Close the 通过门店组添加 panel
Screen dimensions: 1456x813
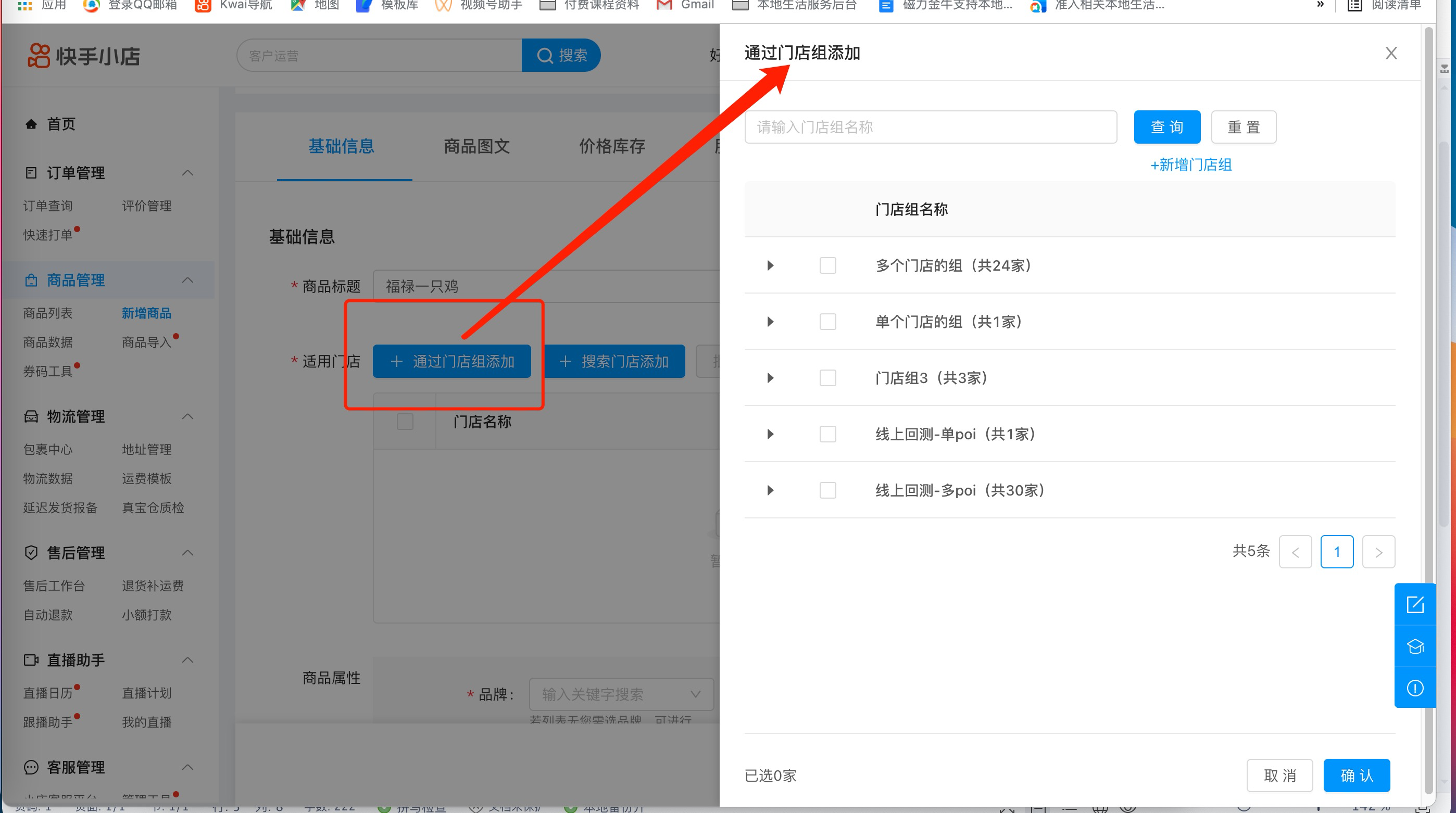(x=1391, y=53)
